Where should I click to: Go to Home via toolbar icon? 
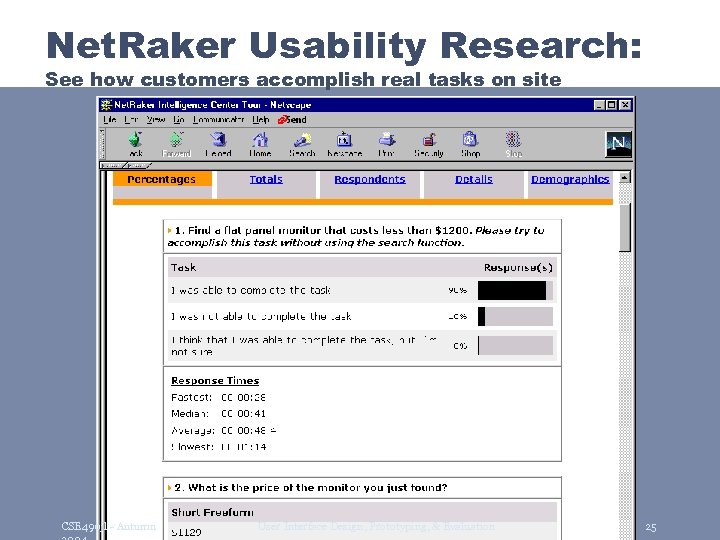pos(260,144)
